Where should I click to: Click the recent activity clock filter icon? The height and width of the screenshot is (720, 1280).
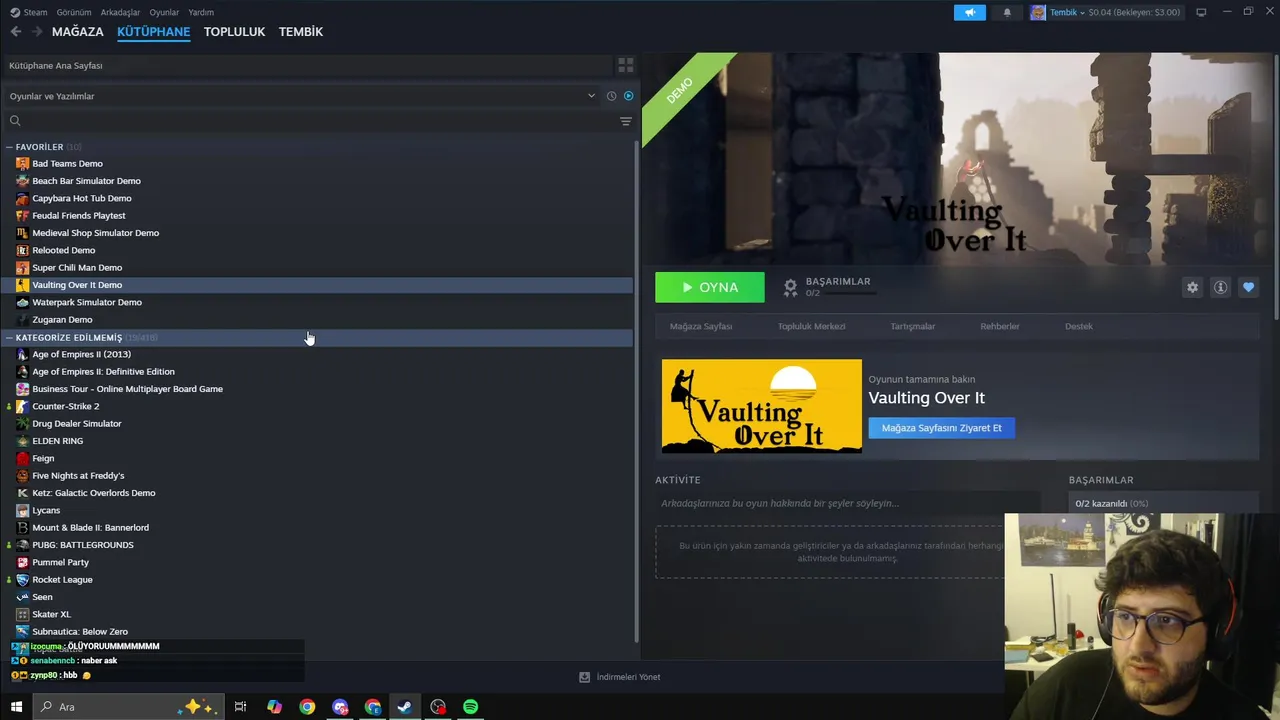tap(611, 96)
